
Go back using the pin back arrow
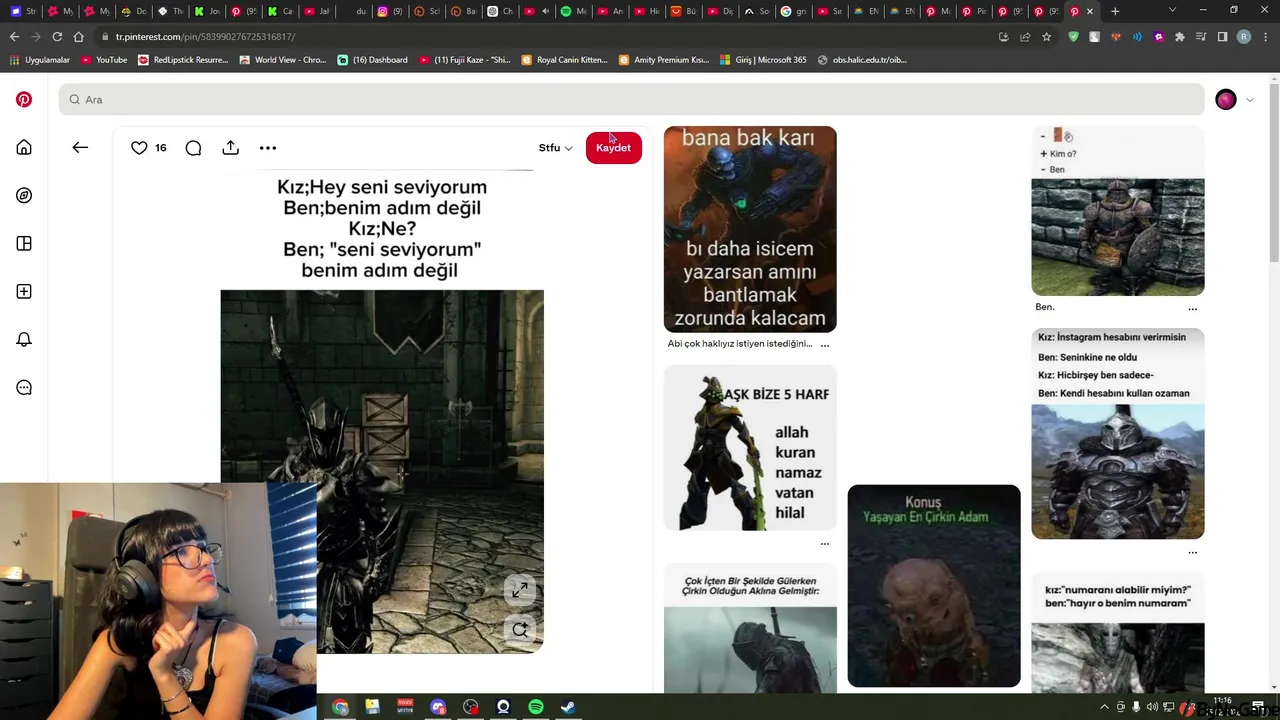tap(80, 148)
